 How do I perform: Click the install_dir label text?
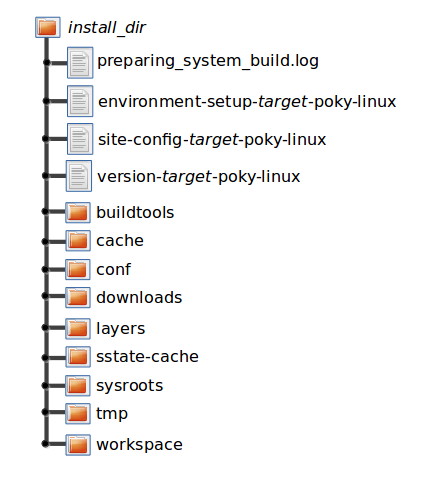[107, 28]
